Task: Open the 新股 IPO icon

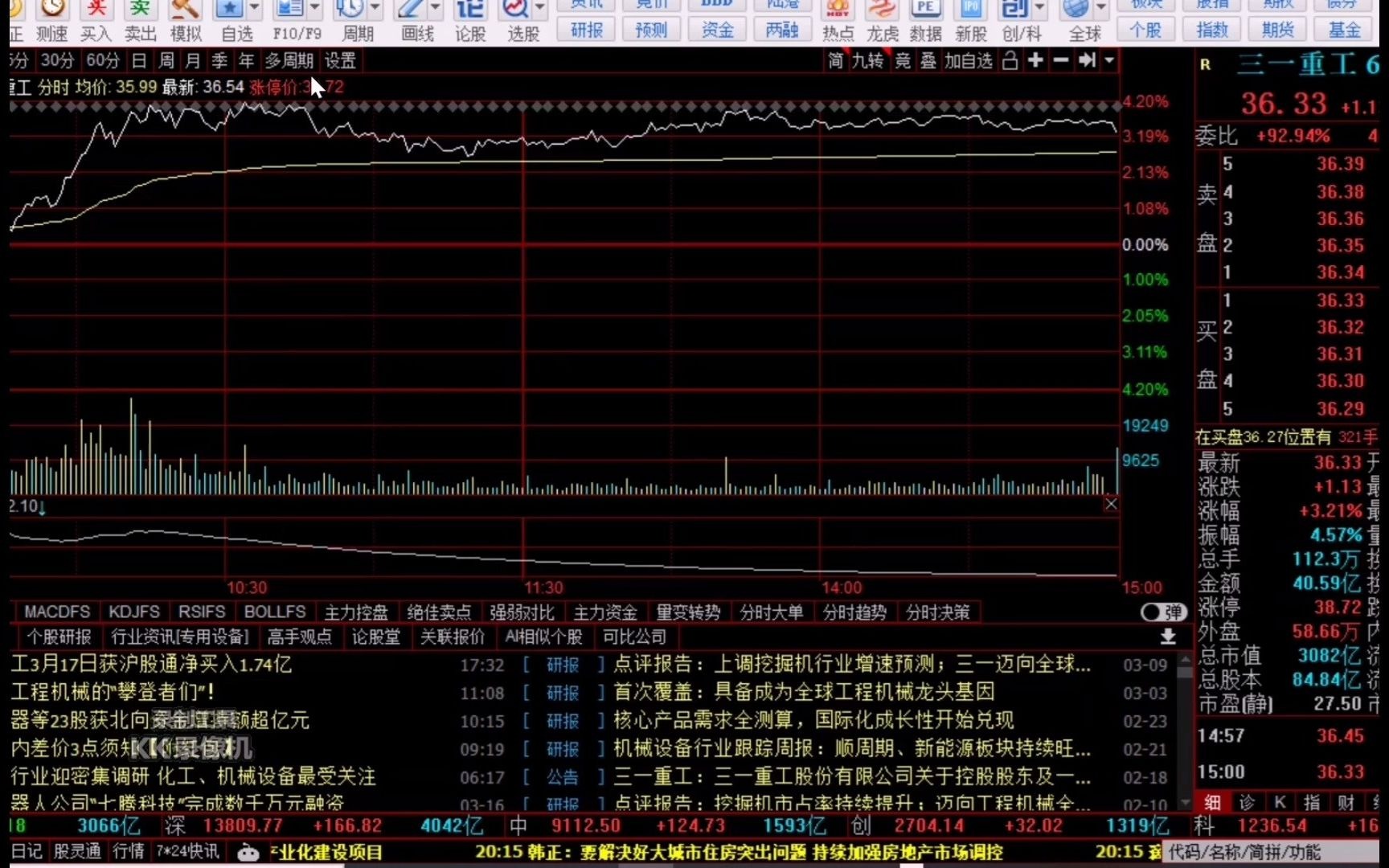Action: click(971, 20)
